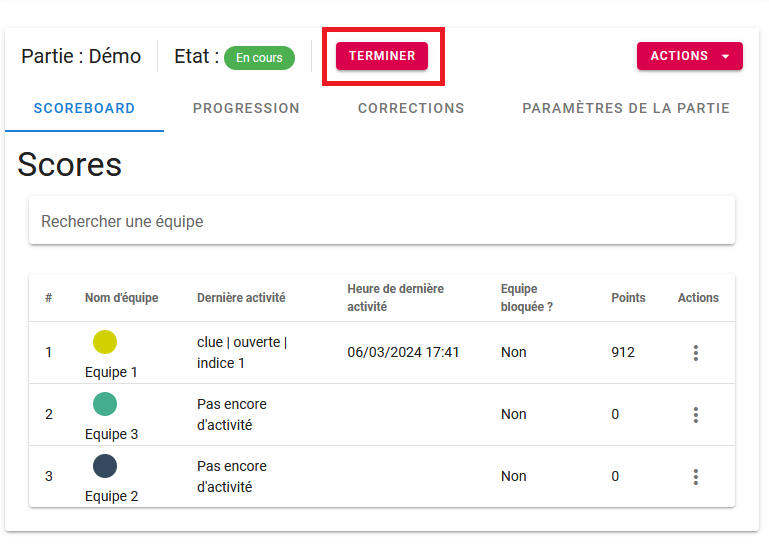The width and height of the screenshot is (769, 547).
Task: Click the green Equipe 3 color circle
Action: pos(105,404)
